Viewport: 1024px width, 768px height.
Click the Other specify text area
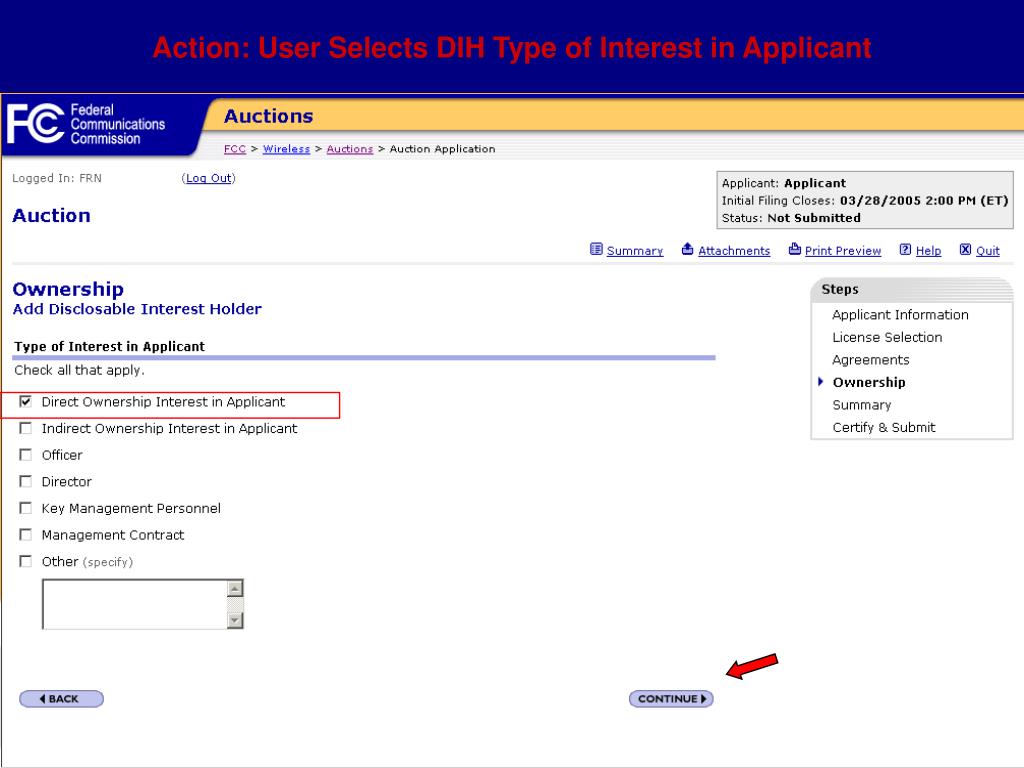pos(135,604)
